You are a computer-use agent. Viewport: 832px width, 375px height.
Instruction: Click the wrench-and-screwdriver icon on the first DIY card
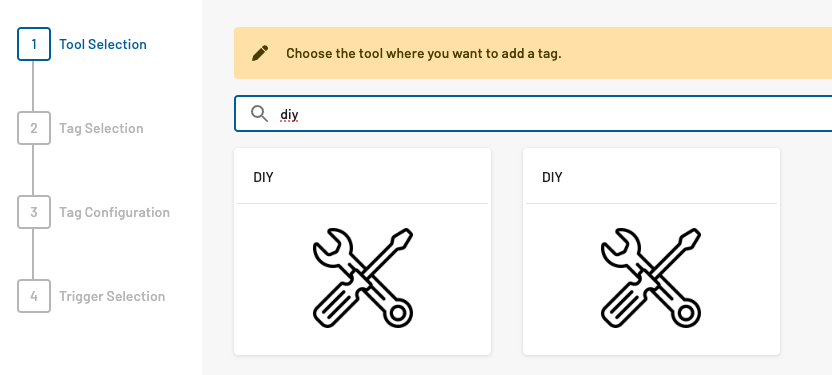tap(362, 278)
